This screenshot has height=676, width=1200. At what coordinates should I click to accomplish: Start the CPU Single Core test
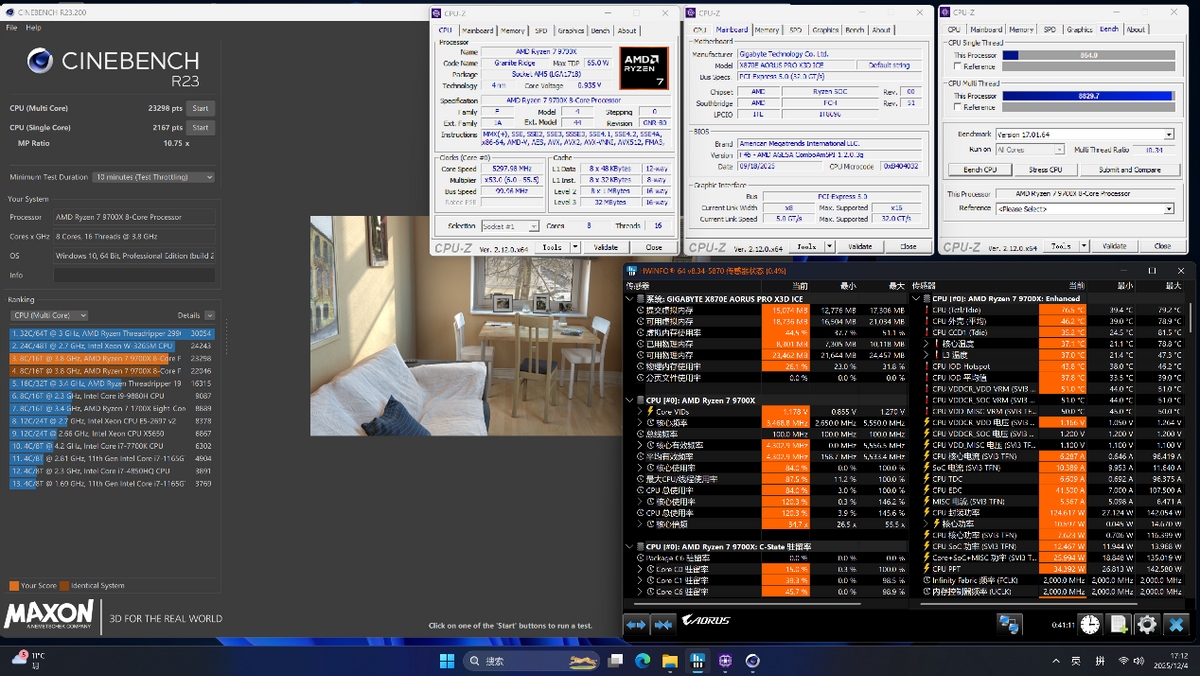tap(200, 127)
